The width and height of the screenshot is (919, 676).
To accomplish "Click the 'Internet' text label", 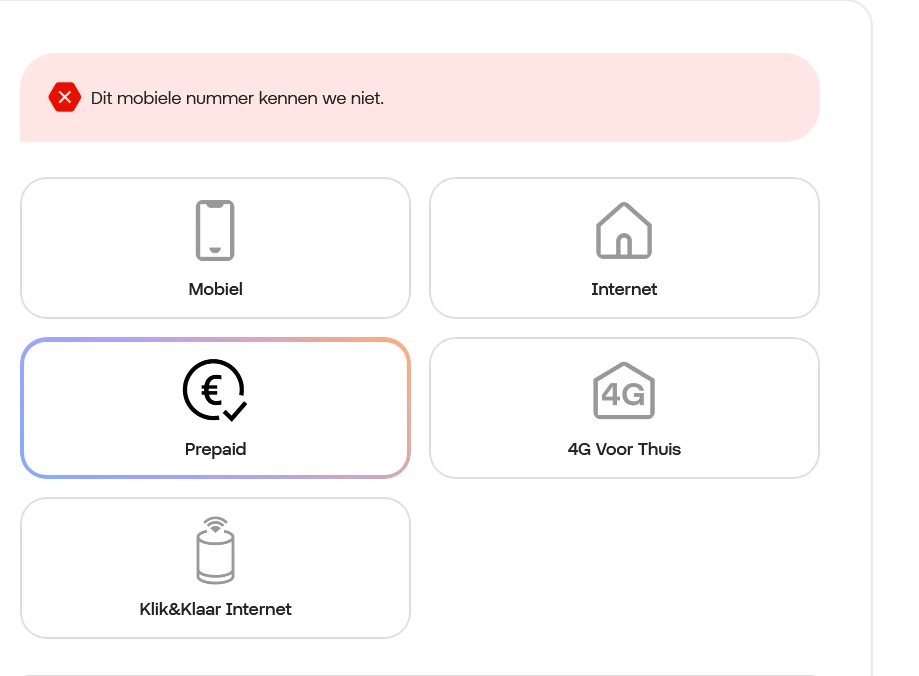I will (x=624, y=289).
